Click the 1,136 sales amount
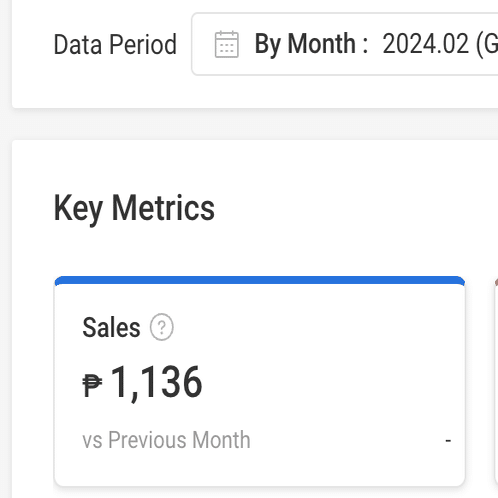This screenshot has width=498, height=498. point(156,383)
